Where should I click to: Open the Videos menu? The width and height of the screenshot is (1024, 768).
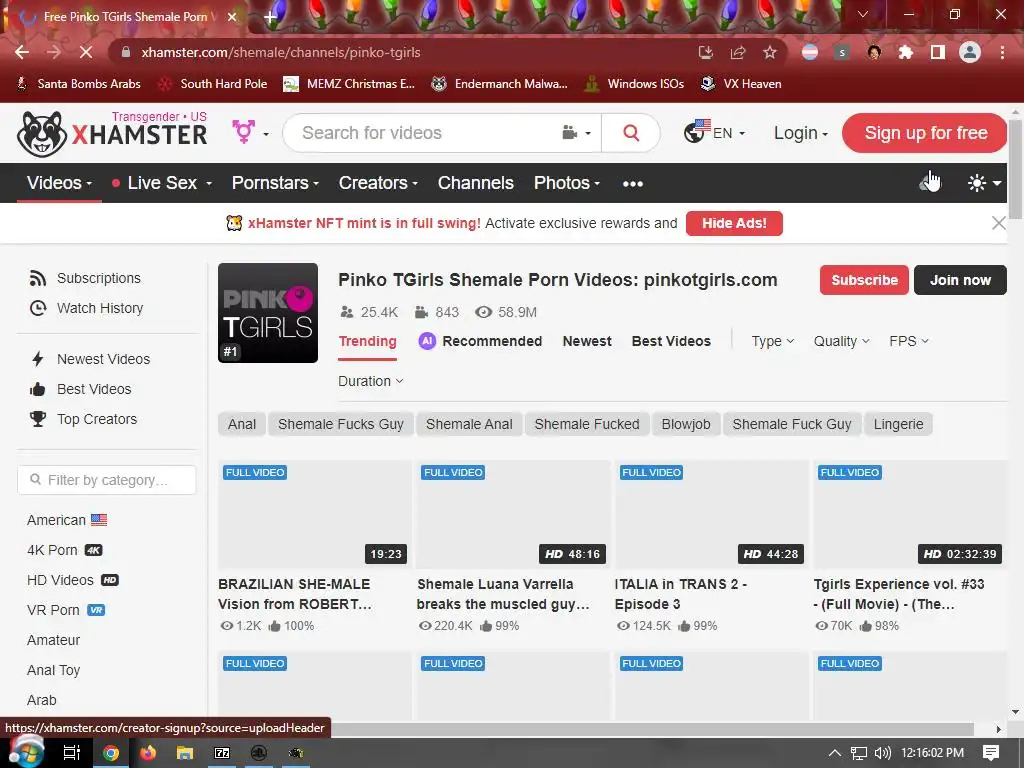click(x=59, y=183)
